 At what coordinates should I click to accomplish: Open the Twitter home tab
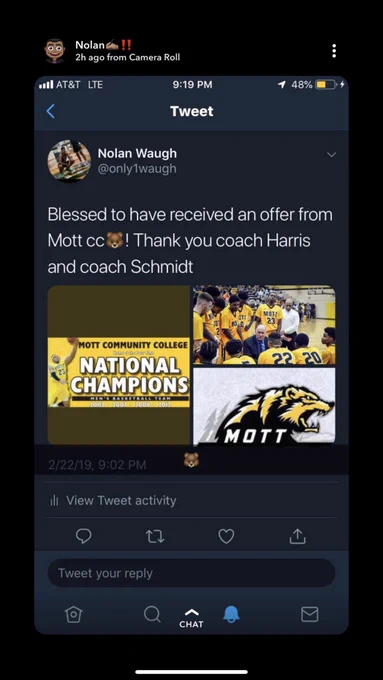73,614
